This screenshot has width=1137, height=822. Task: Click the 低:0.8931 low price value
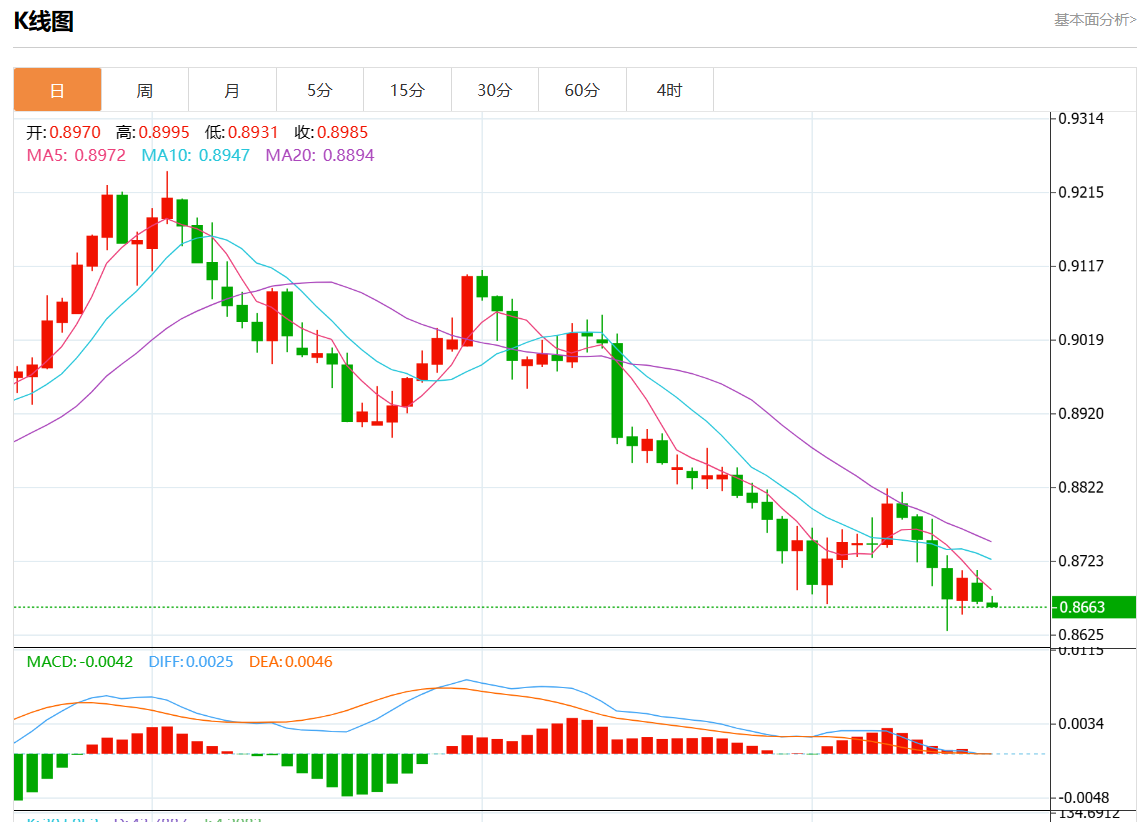point(241,132)
